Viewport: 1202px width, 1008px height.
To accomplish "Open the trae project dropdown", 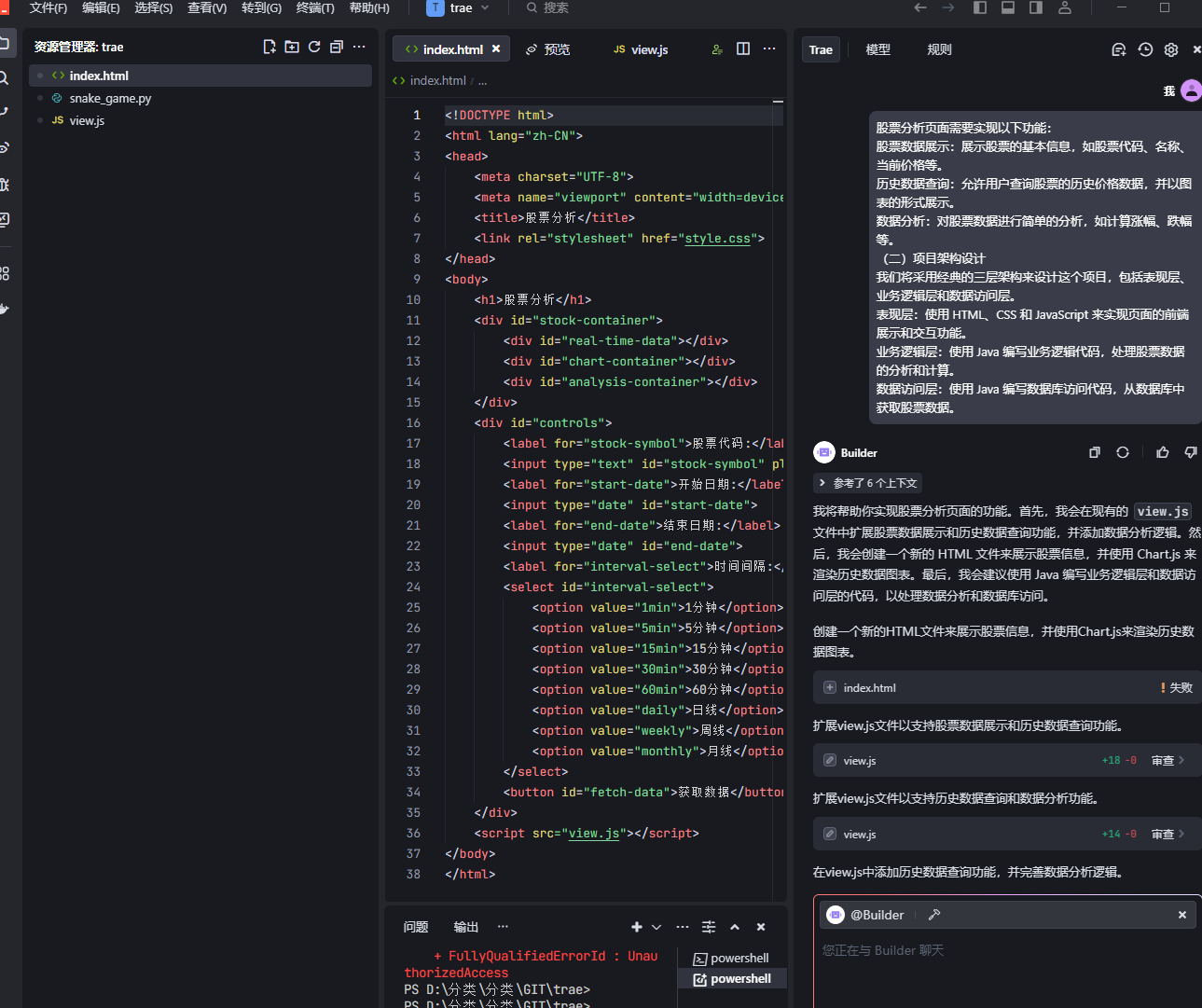I will 459,7.
